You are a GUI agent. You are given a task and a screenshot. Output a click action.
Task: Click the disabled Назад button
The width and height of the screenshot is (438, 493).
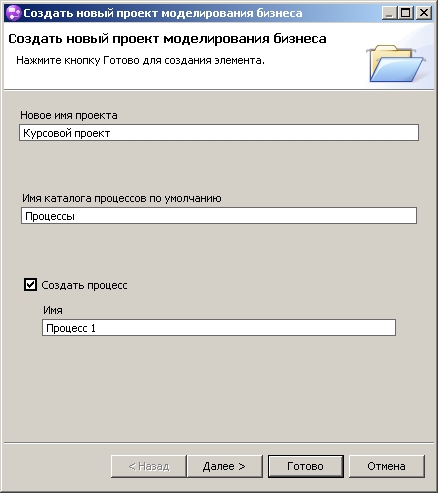(149, 466)
